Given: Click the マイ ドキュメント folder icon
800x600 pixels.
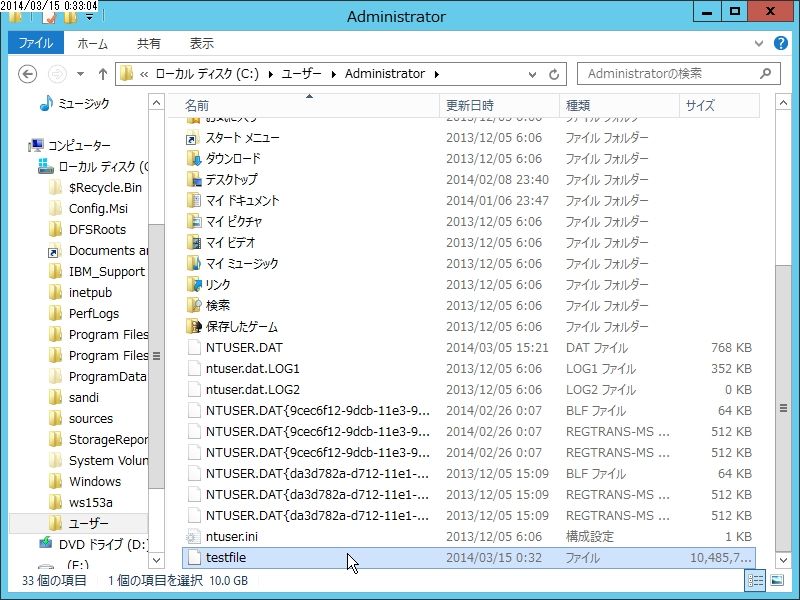Looking at the screenshot, I should click(x=193, y=201).
